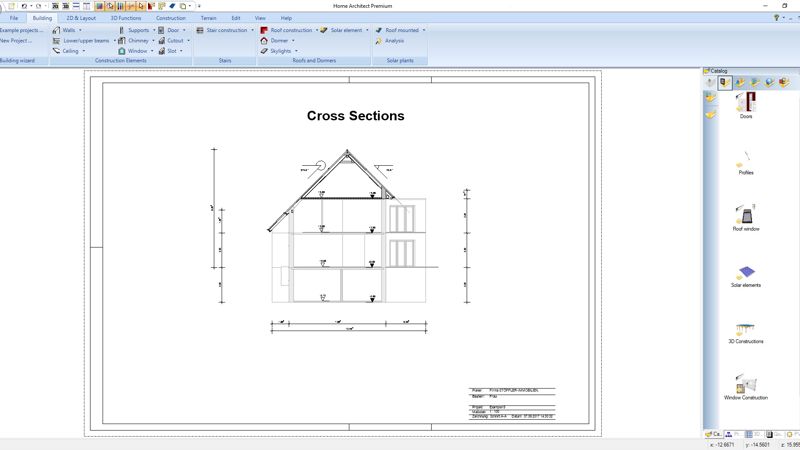
Task: Expand the Supports dropdown arrow
Action: (154, 30)
